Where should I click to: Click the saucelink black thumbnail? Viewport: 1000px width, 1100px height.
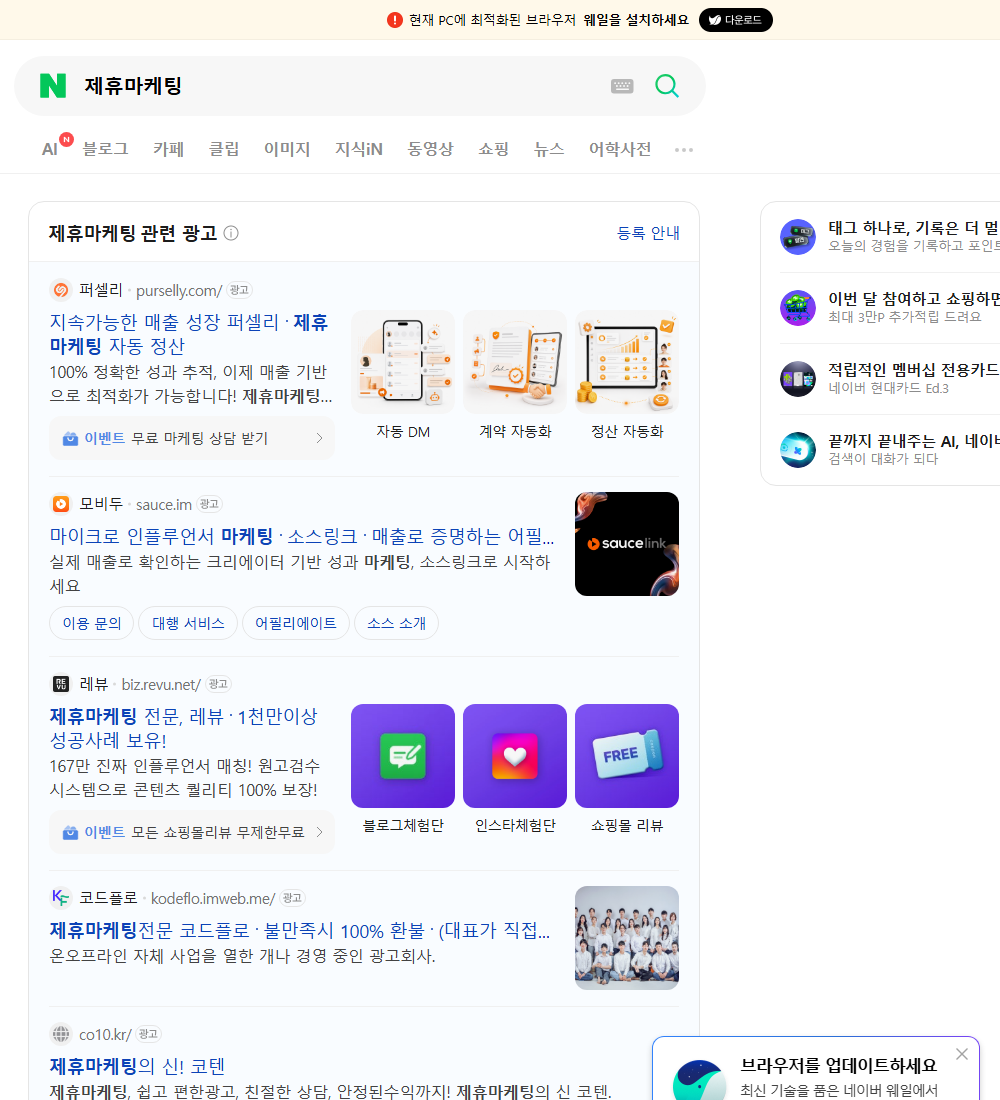(x=627, y=544)
